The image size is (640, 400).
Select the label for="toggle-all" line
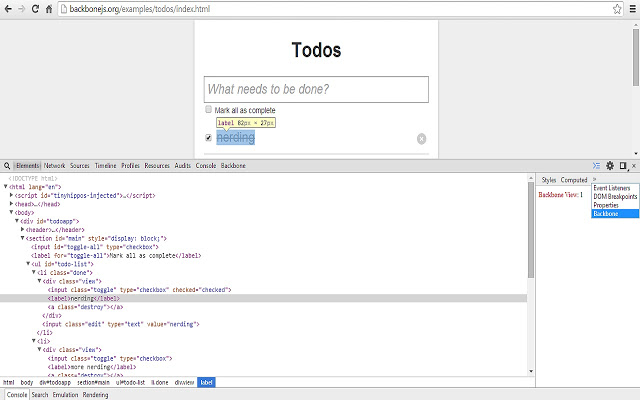click(x=116, y=256)
